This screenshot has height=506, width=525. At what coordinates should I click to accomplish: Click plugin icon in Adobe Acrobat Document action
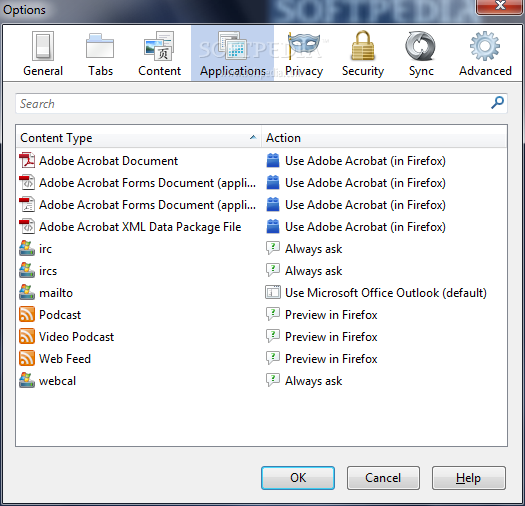pyautogui.click(x=273, y=160)
